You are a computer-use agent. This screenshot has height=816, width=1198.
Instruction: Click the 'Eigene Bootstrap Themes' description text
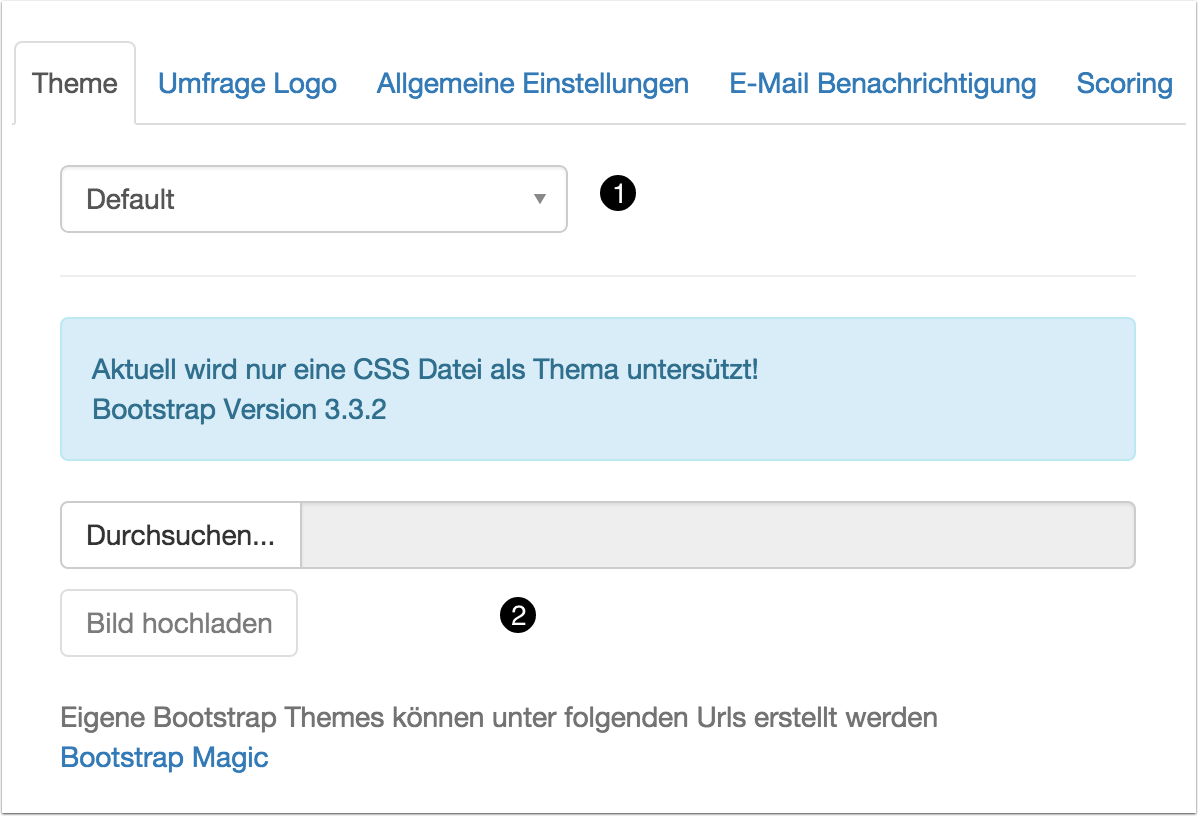[x=498, y=717]
